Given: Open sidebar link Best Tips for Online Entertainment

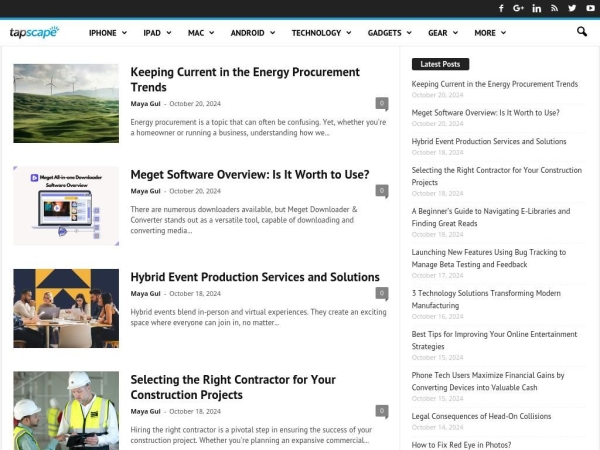Looking at the screenshot, I should (x=494, y=340).
